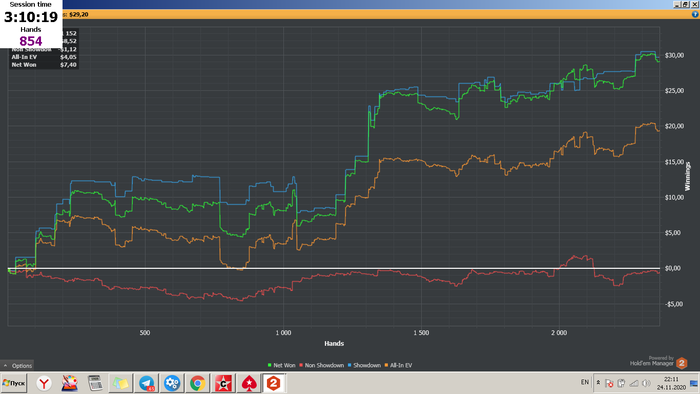Click the $29,20 value in orange bar
The height and width of the screenshot is (394, 700).
click(x=79, y=14)
